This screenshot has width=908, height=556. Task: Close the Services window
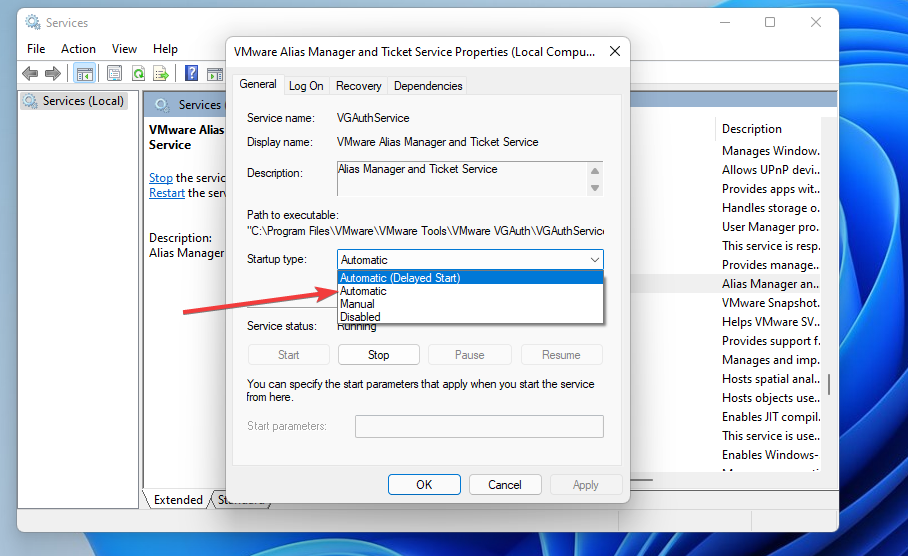(816, 22)
